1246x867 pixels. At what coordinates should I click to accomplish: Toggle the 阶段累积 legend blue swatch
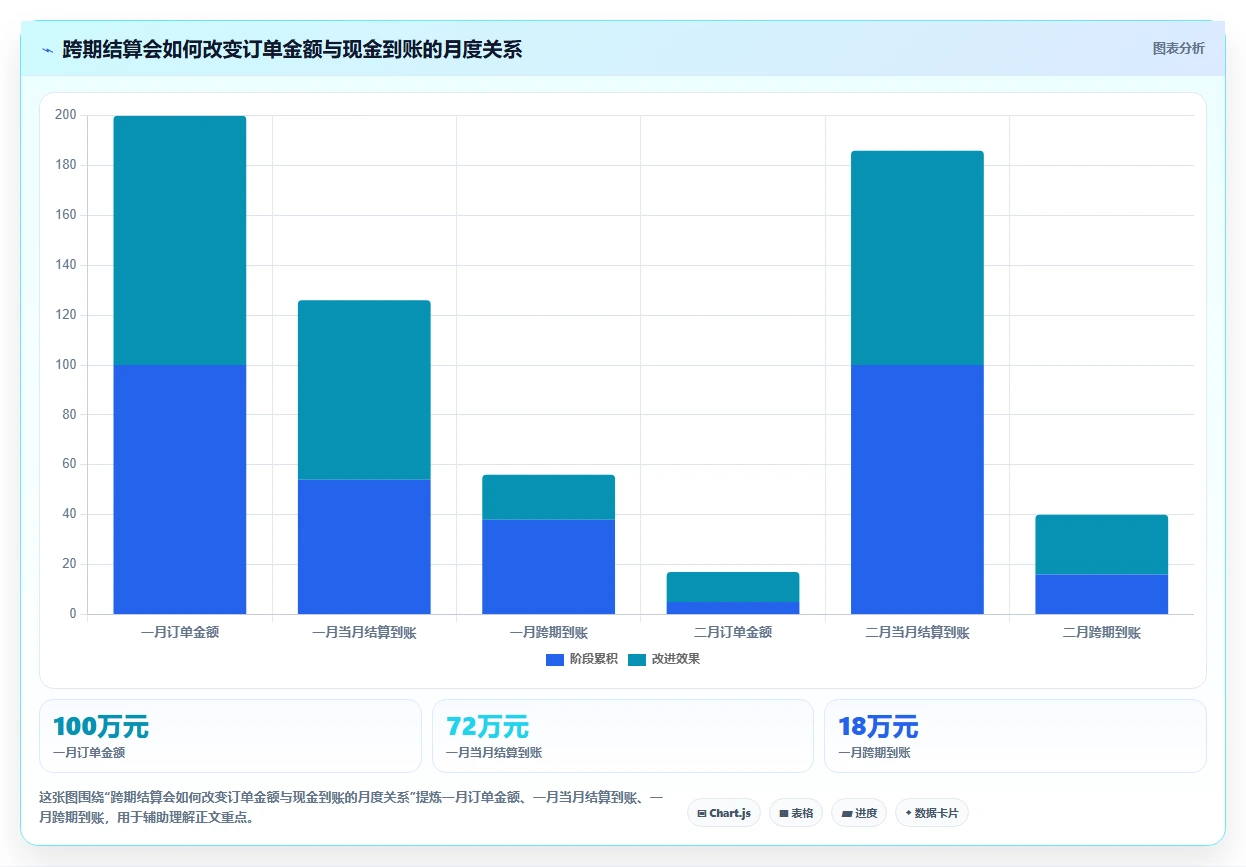[x=555, y=659]
